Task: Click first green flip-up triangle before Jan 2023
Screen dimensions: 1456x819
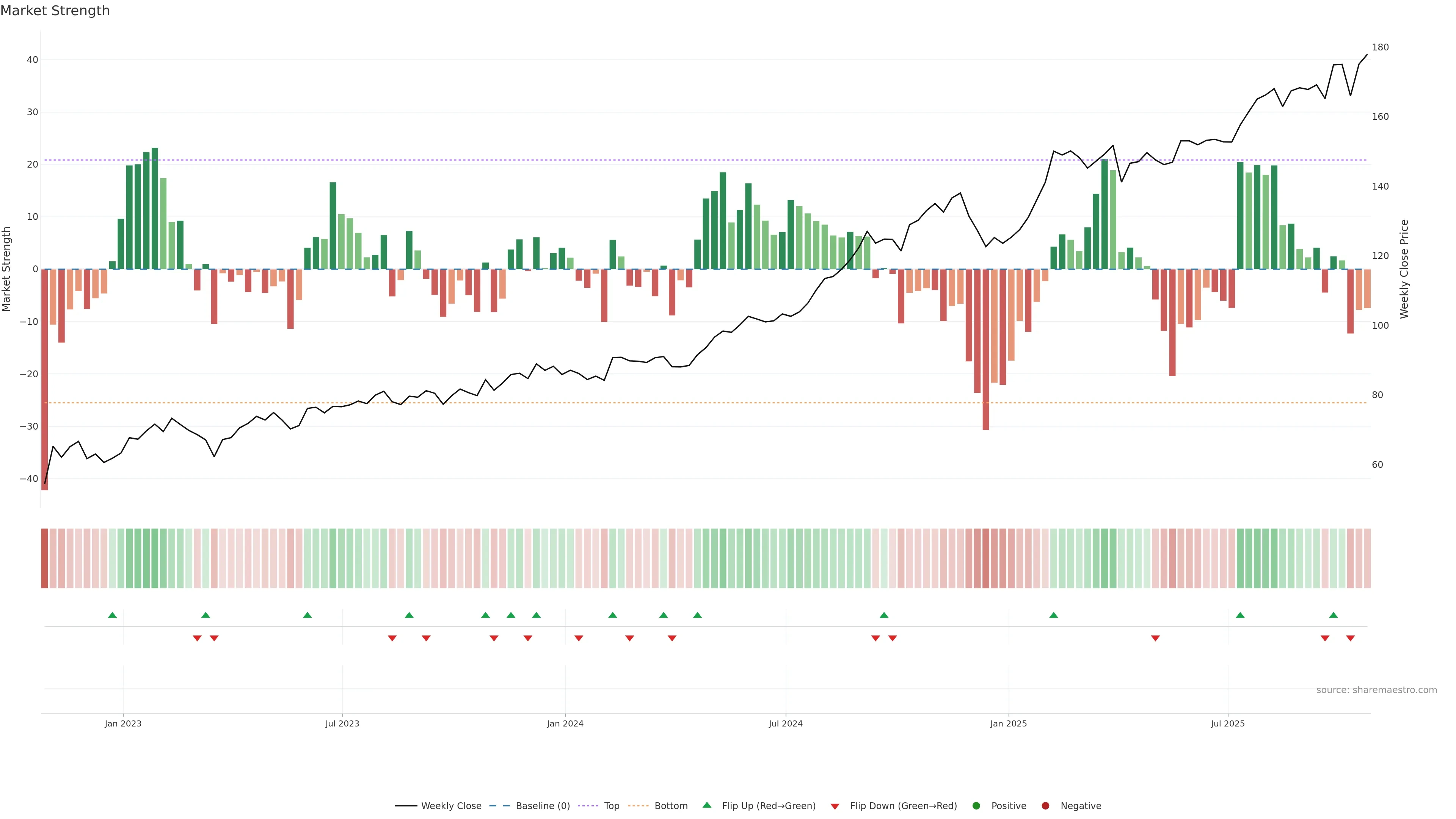Action: click(x=113, y=615)
